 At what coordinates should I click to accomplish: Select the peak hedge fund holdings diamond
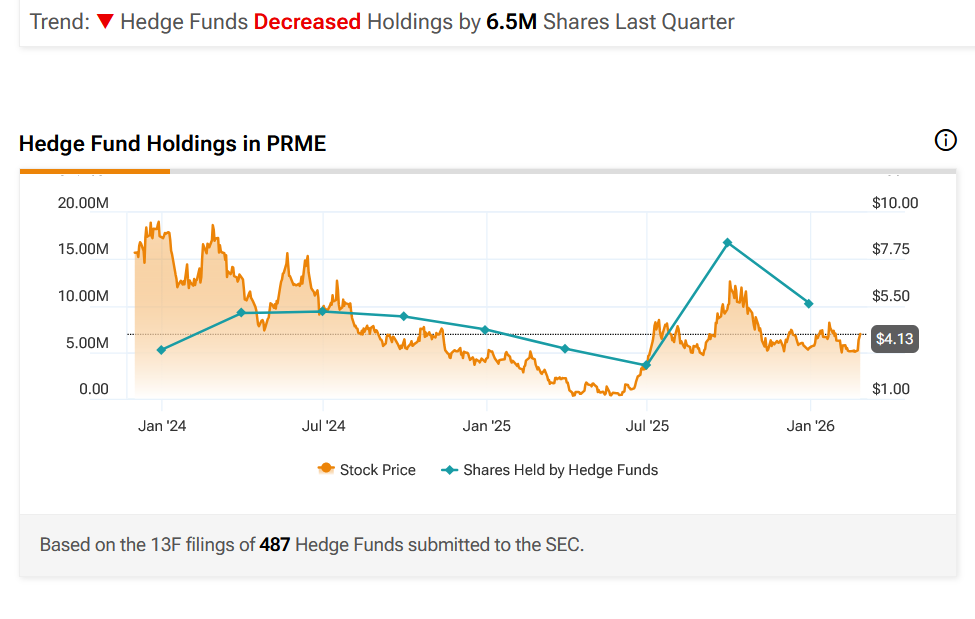point(728,243)
